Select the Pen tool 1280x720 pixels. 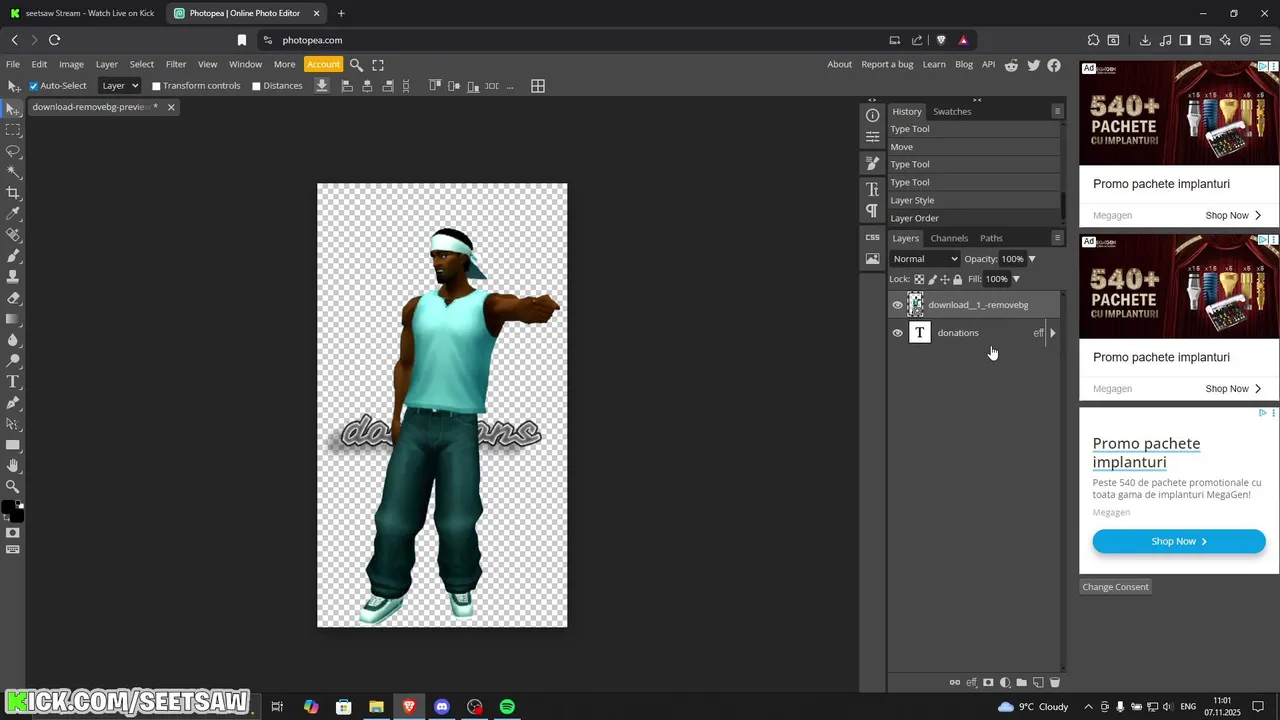point(13,403)
